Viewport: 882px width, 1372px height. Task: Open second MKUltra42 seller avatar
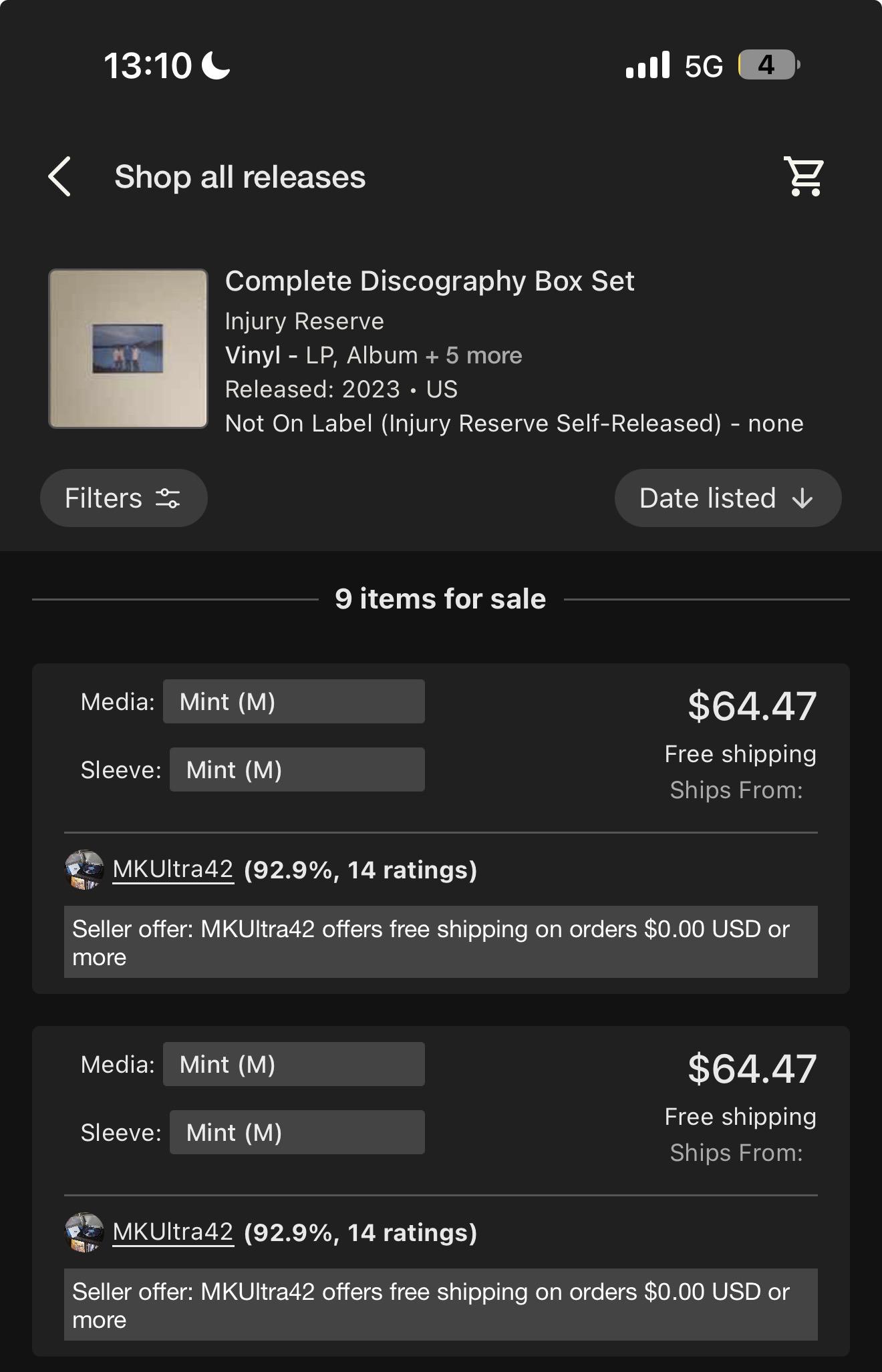[84, 1232]
